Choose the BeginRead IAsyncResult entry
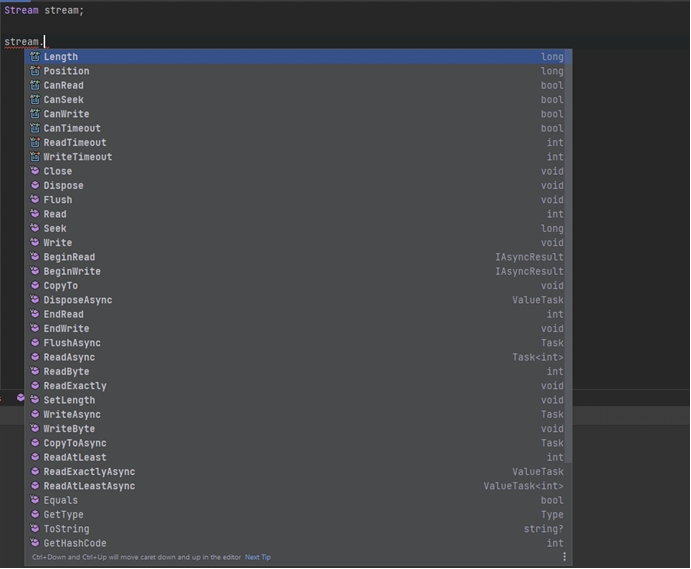 click(69, 257)
